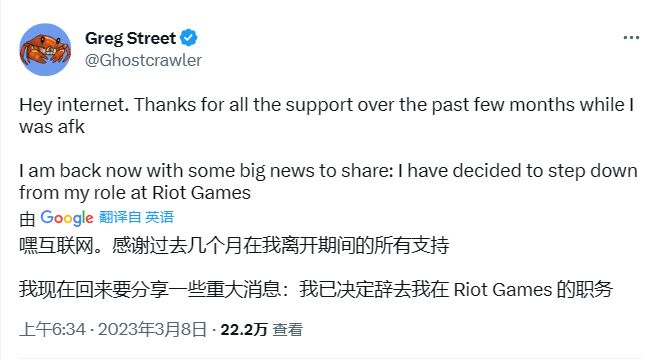Screen dimensions: 659x360
Task: Click the 2023年3月8日 date
Action: point(153,329)
